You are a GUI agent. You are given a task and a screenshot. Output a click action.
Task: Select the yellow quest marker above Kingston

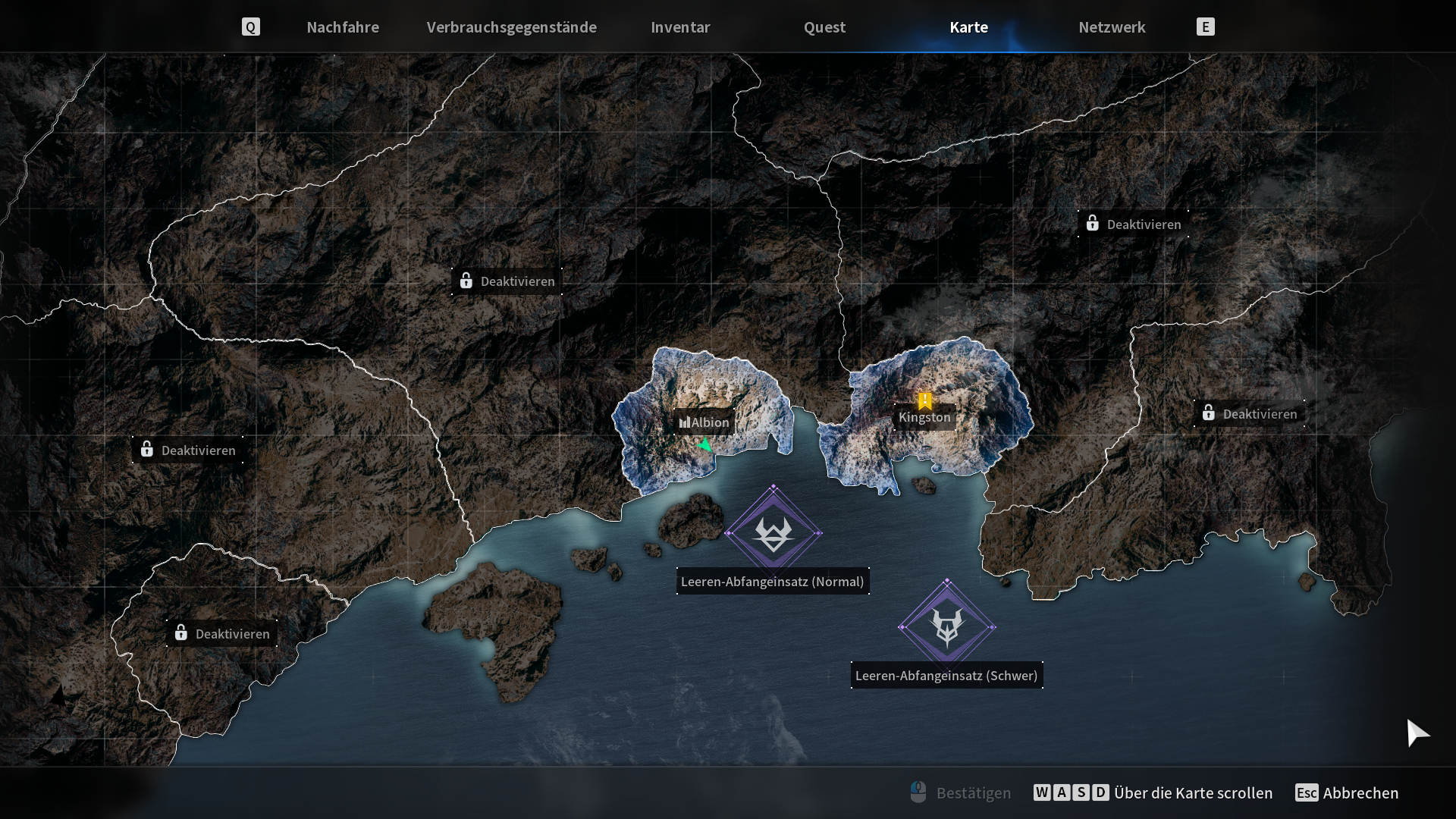[924, 400]
